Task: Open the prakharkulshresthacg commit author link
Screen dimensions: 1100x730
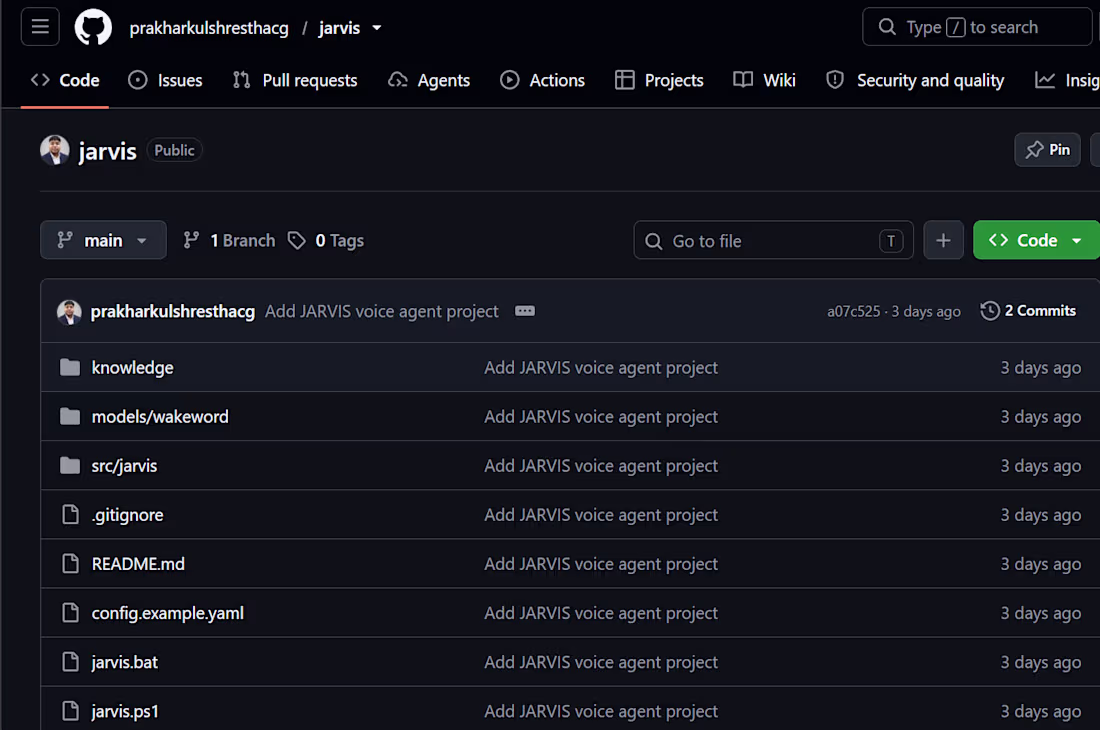Action: pos(173,311)
